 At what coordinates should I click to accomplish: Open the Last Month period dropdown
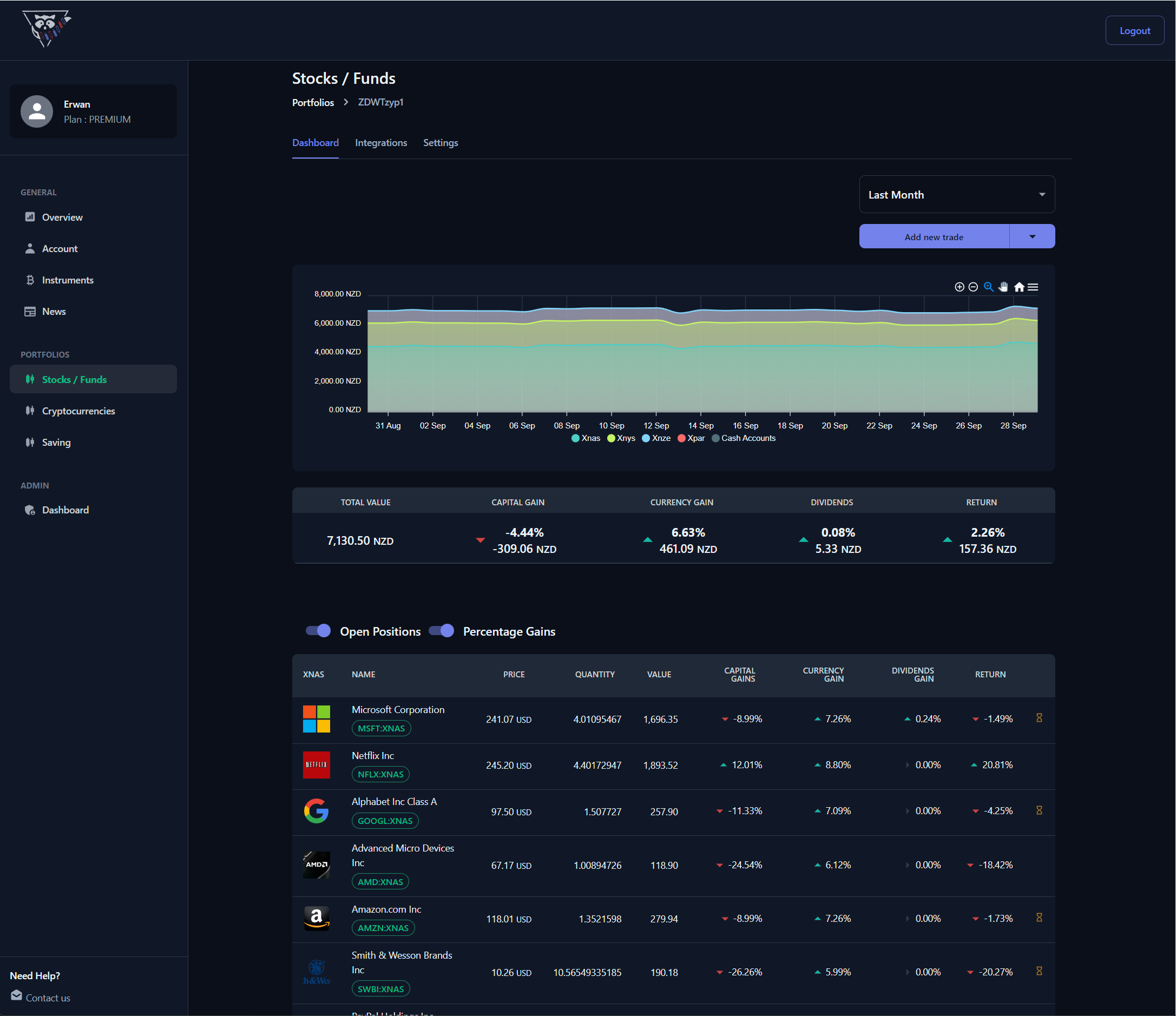coord(957,195)
